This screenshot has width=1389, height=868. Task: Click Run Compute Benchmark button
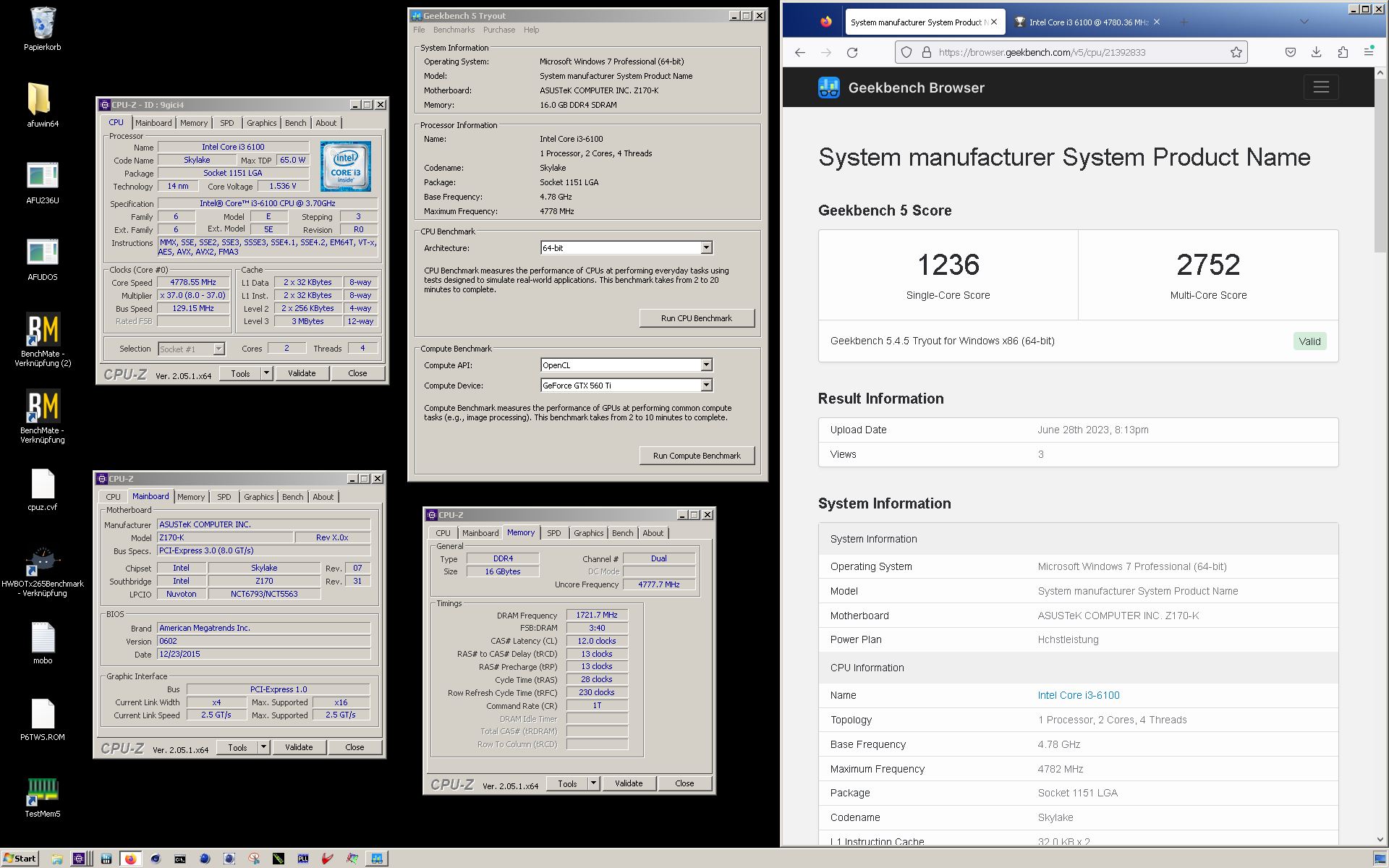coord(697,456)
